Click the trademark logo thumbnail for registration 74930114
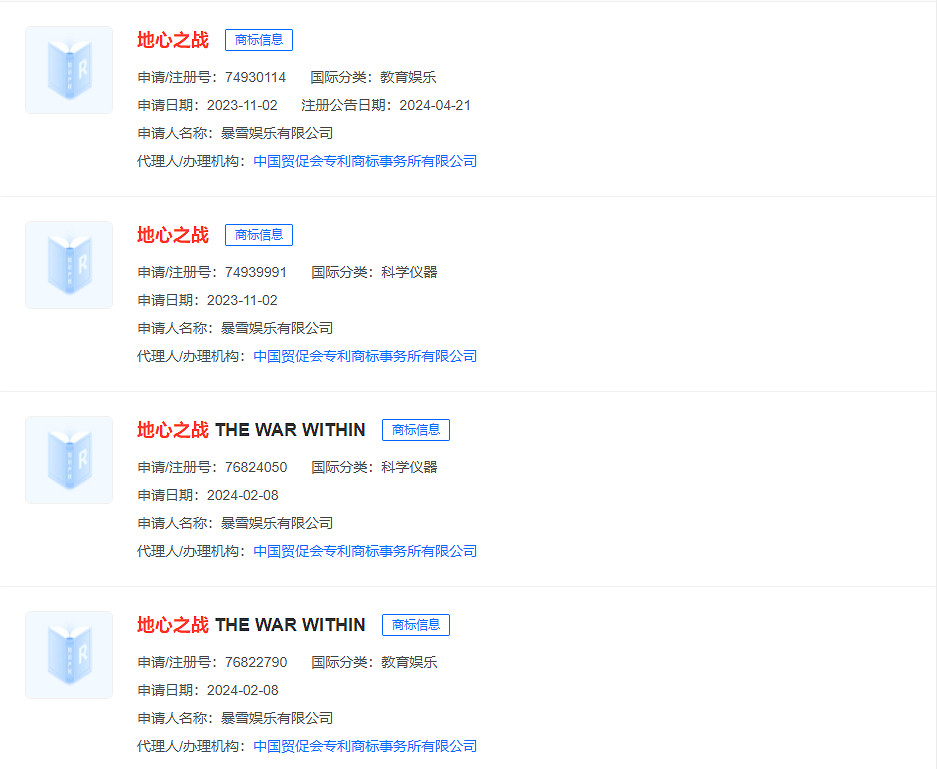This screenshot has height=769, width=937. pyautogui.click(x=68, y=70)
